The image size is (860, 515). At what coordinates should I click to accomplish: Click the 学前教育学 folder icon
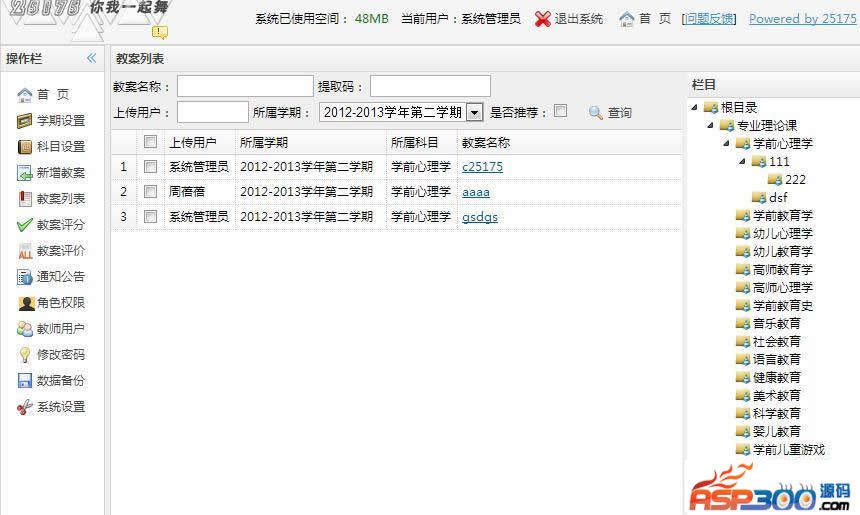(743, 216)
